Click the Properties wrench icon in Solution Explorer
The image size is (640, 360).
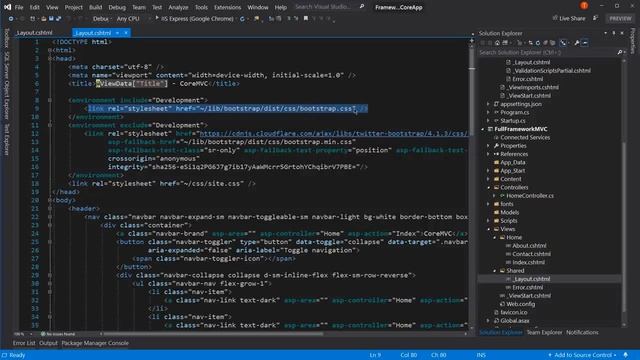[x=577, y=43]
